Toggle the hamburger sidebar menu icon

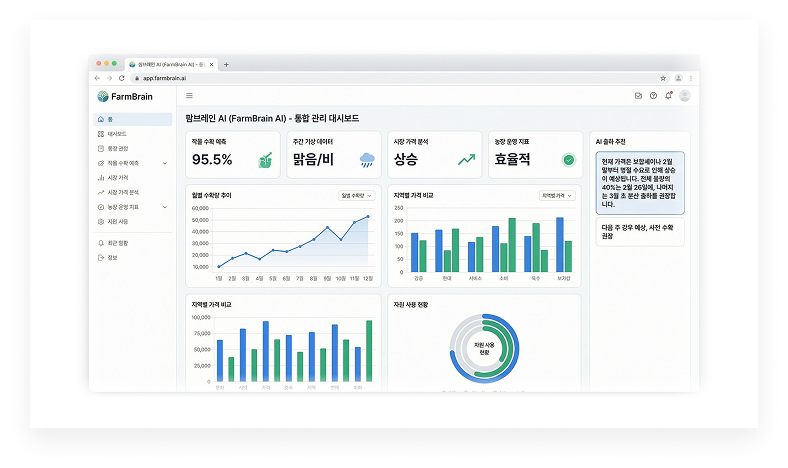point(189,96)
